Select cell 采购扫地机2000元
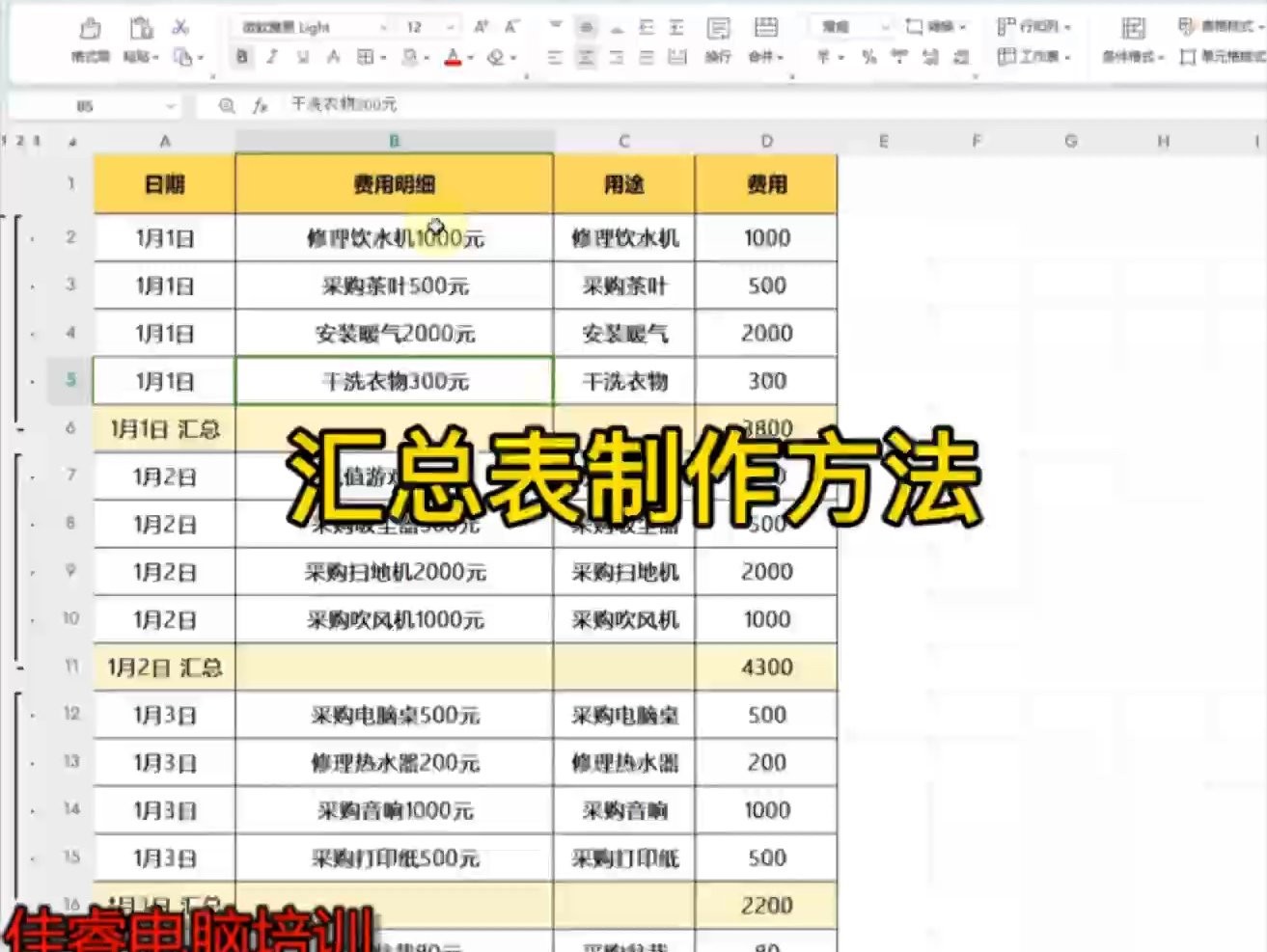The height and width of the screenshot is (952, 1267). point(395,572)
